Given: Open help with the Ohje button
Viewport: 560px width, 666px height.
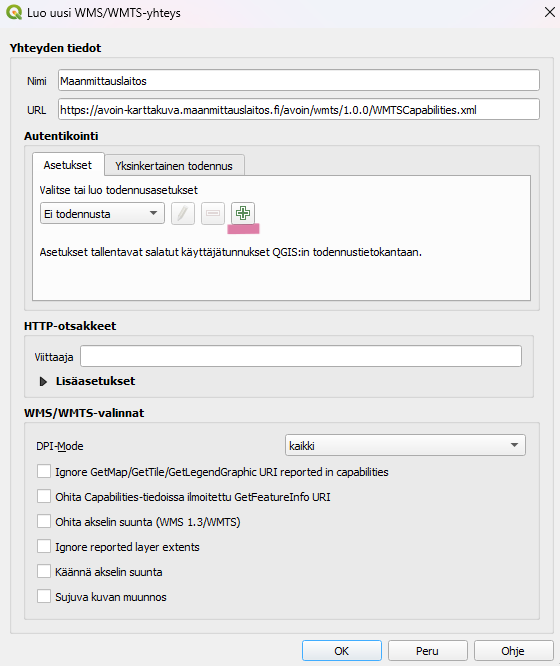Looking at the screenshot, I should 513,651.
